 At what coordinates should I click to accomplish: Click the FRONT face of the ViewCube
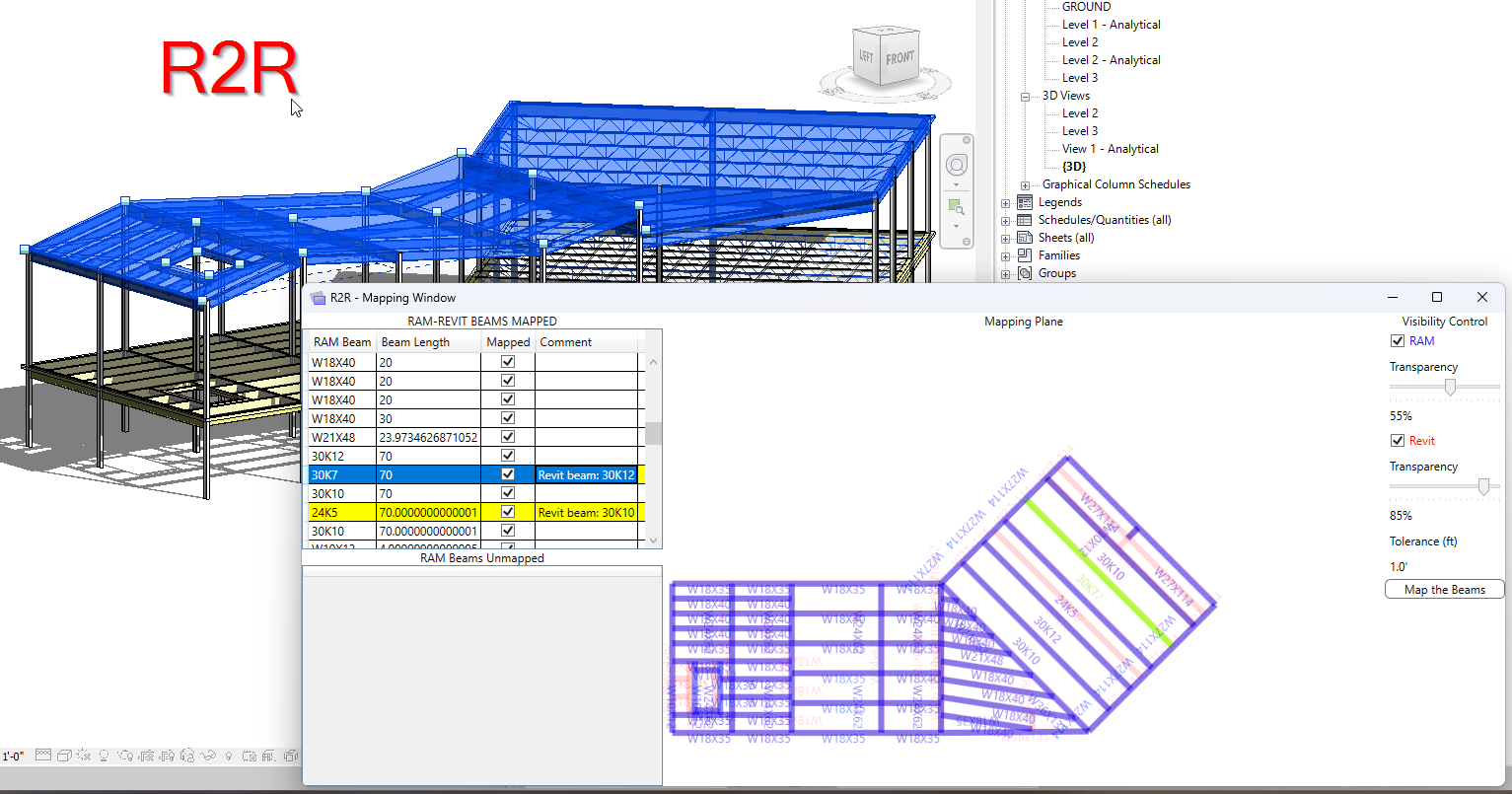[900, 59]
